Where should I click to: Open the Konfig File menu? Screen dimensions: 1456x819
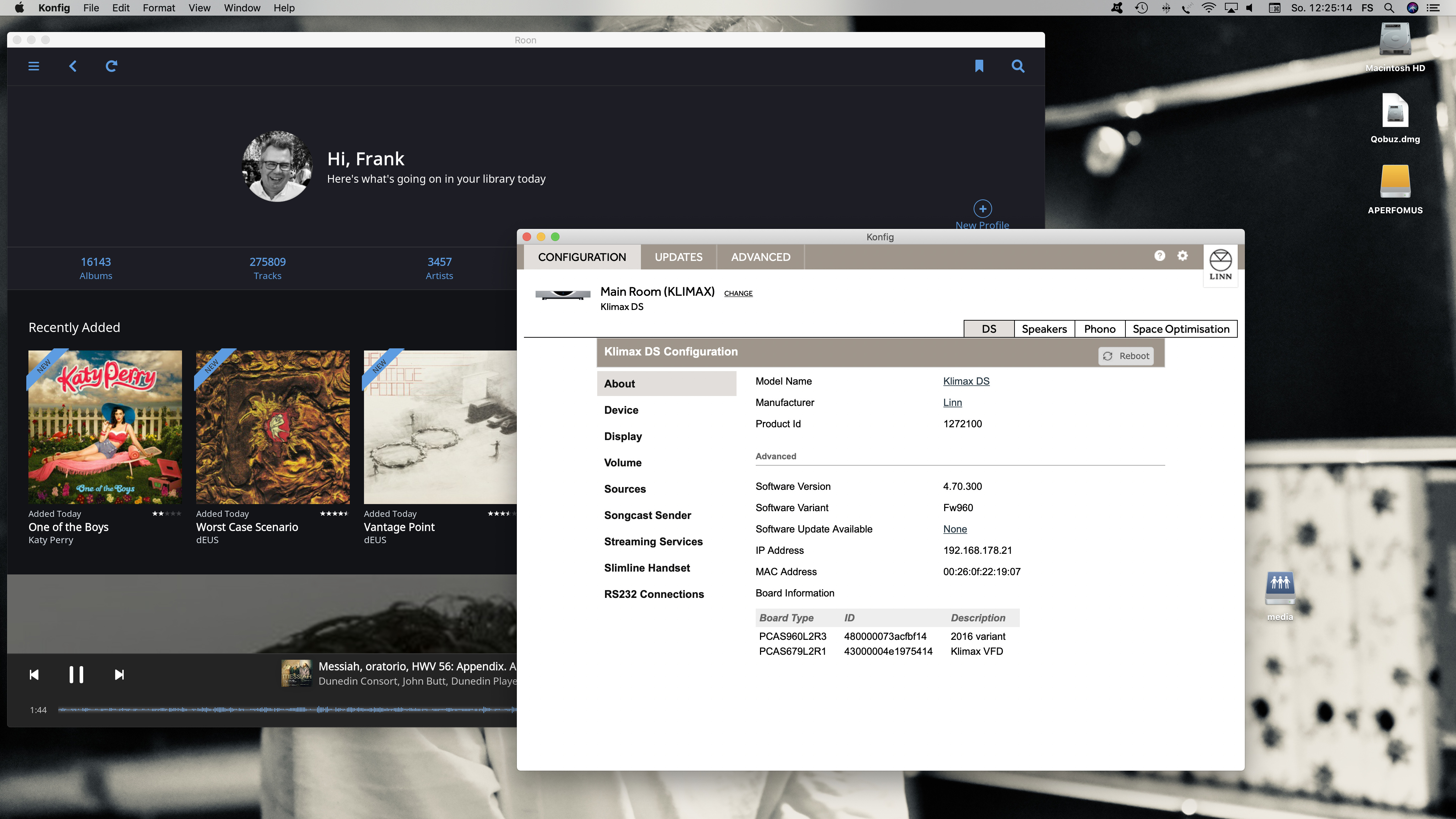point(91,8)
